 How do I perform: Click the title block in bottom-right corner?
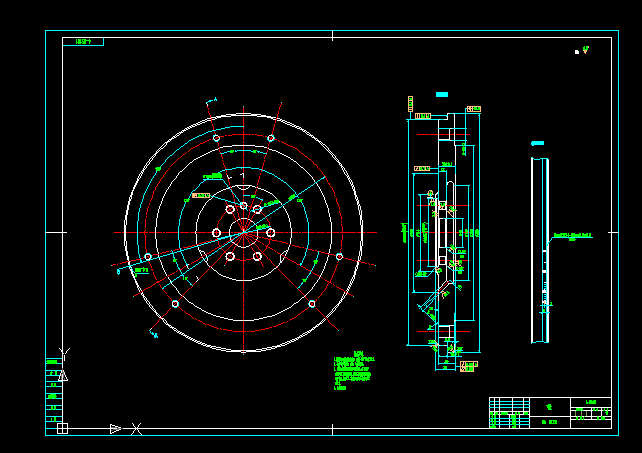tap(550, 412)
